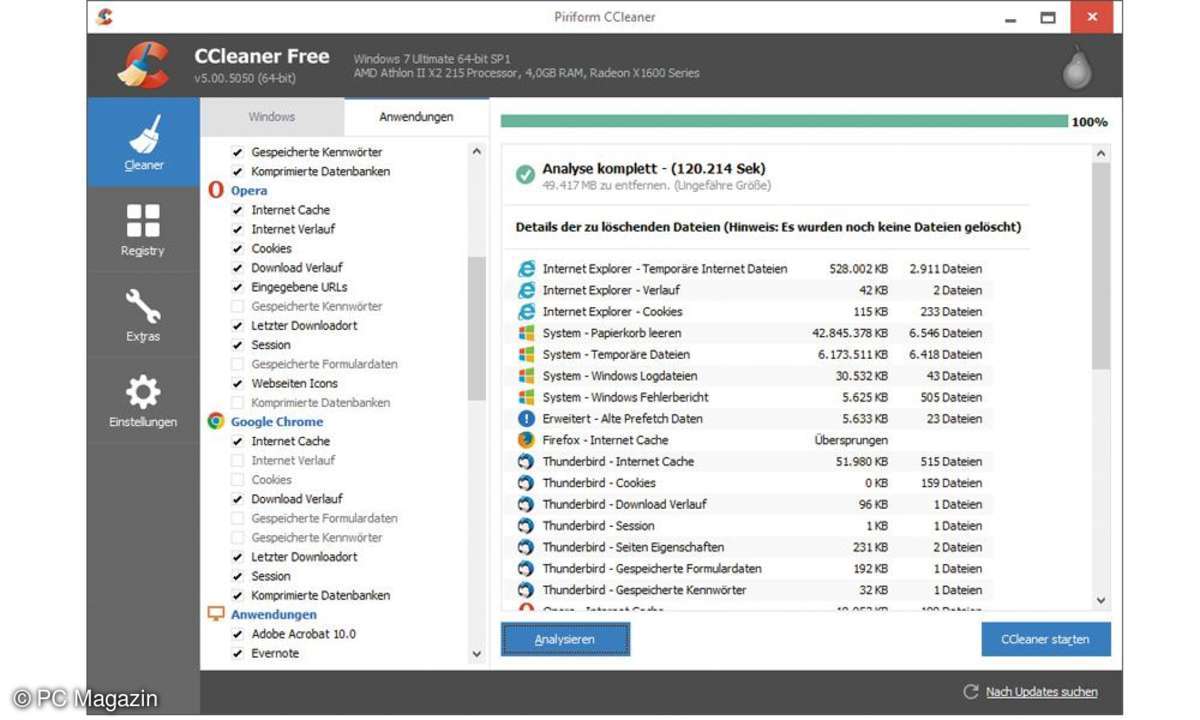Enable Google Chrome Internet Verlauf
This screenshot has width=1200, height=720.
tap(237, 460)
